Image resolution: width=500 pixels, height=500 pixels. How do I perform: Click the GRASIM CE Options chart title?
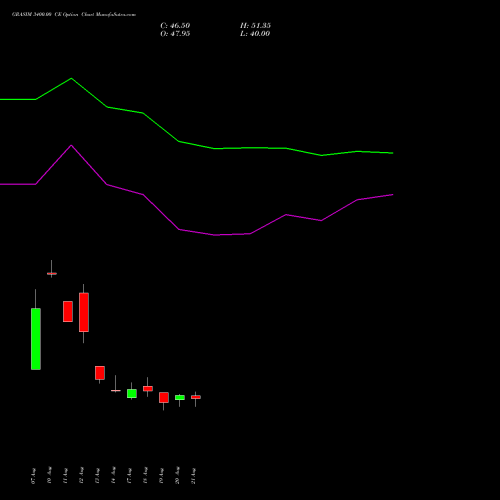pos(74,15)
